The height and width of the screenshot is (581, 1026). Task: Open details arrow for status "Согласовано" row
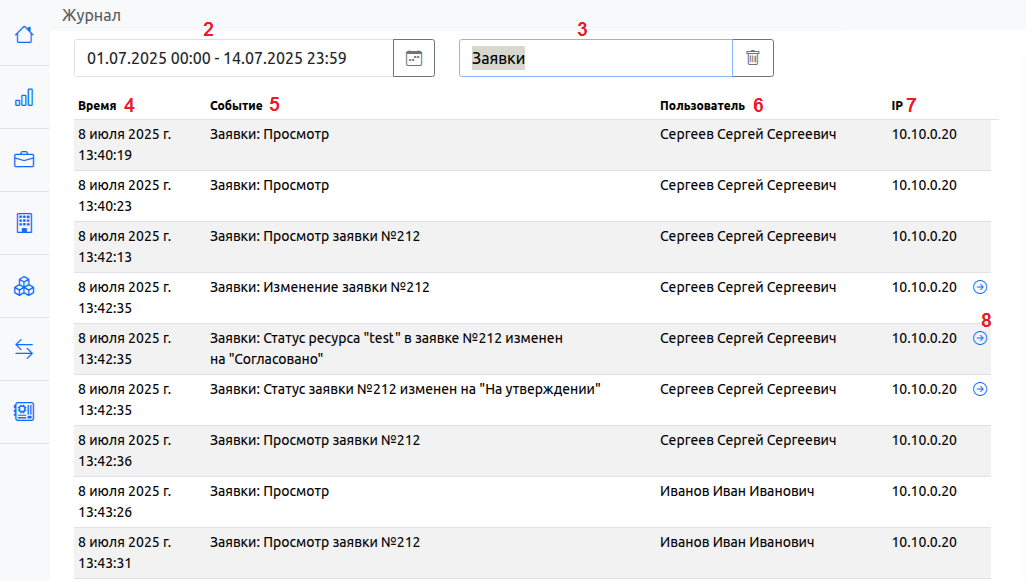point(980,338)
